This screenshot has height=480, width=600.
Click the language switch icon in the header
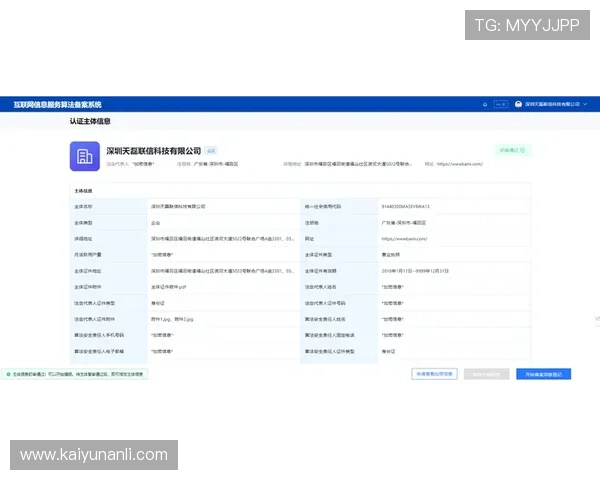[501, 104]
